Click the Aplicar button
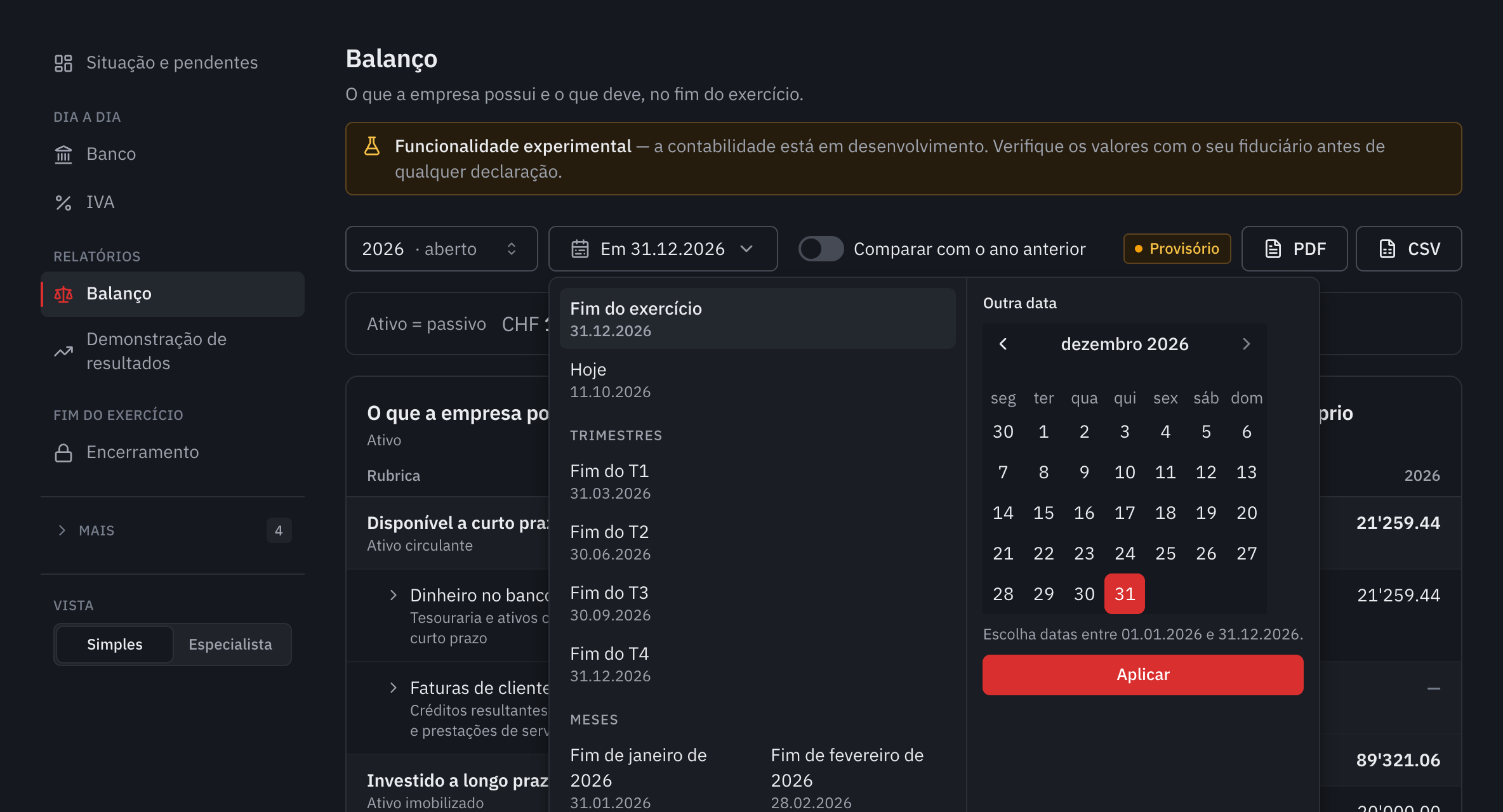 point(1143,674)
